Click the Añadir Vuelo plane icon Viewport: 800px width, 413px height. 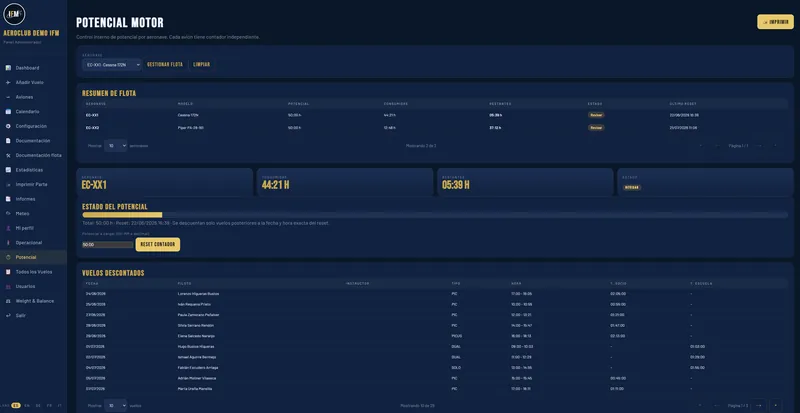[x=8, y=82]
